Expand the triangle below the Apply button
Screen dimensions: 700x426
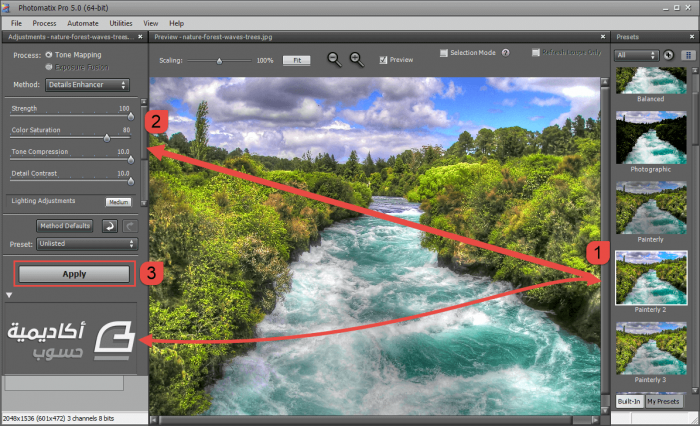click(9, 295)
